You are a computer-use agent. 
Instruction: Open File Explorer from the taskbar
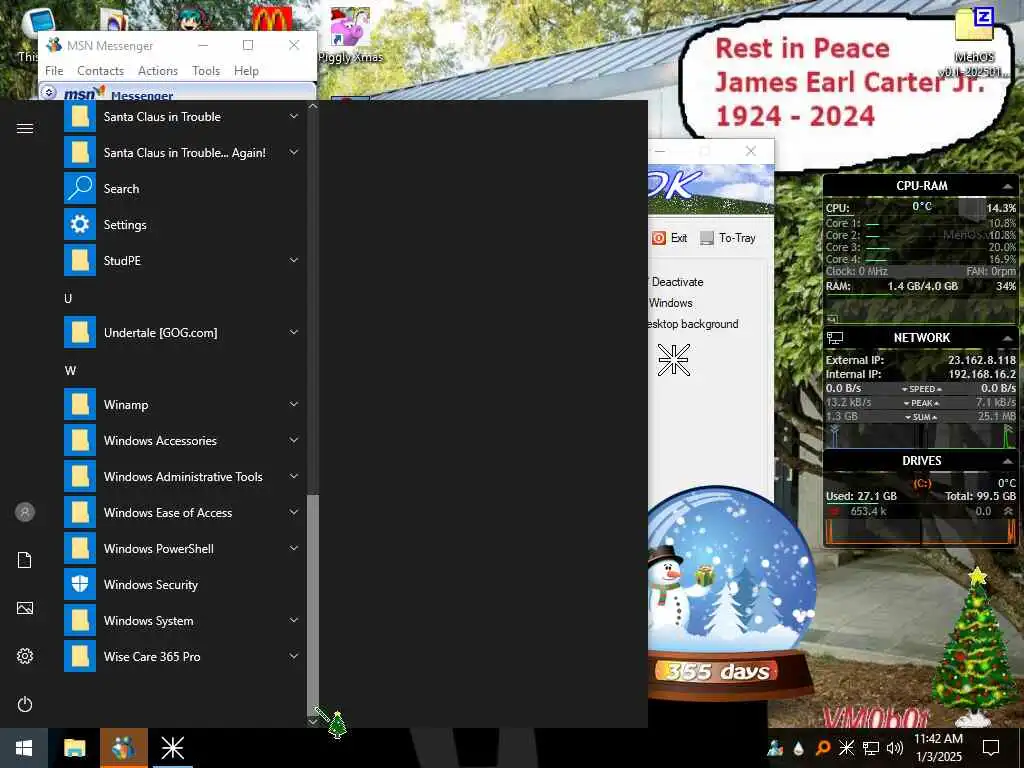74,748
